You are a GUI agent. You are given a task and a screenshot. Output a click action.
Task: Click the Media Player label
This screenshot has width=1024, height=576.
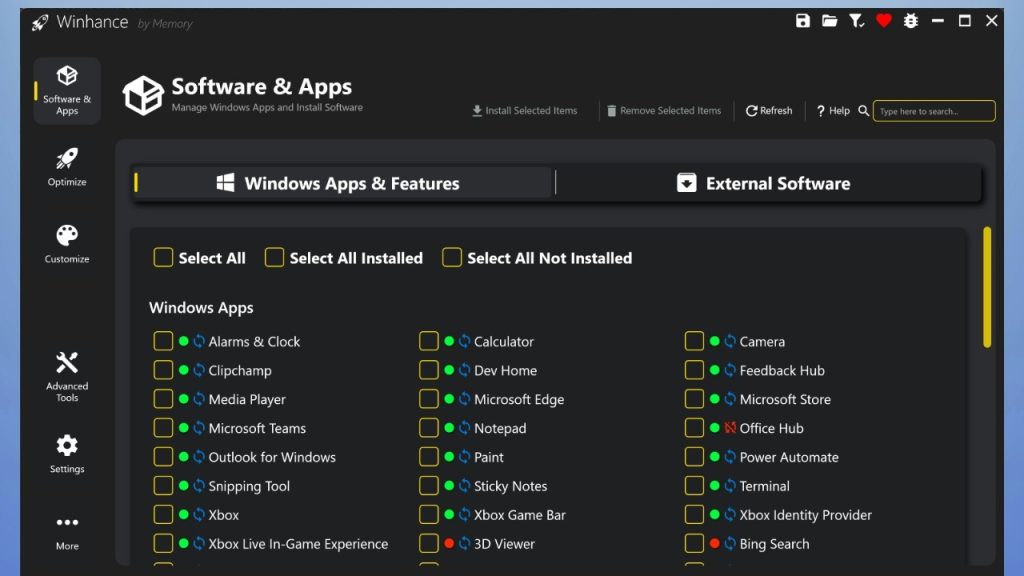[247, 400]
